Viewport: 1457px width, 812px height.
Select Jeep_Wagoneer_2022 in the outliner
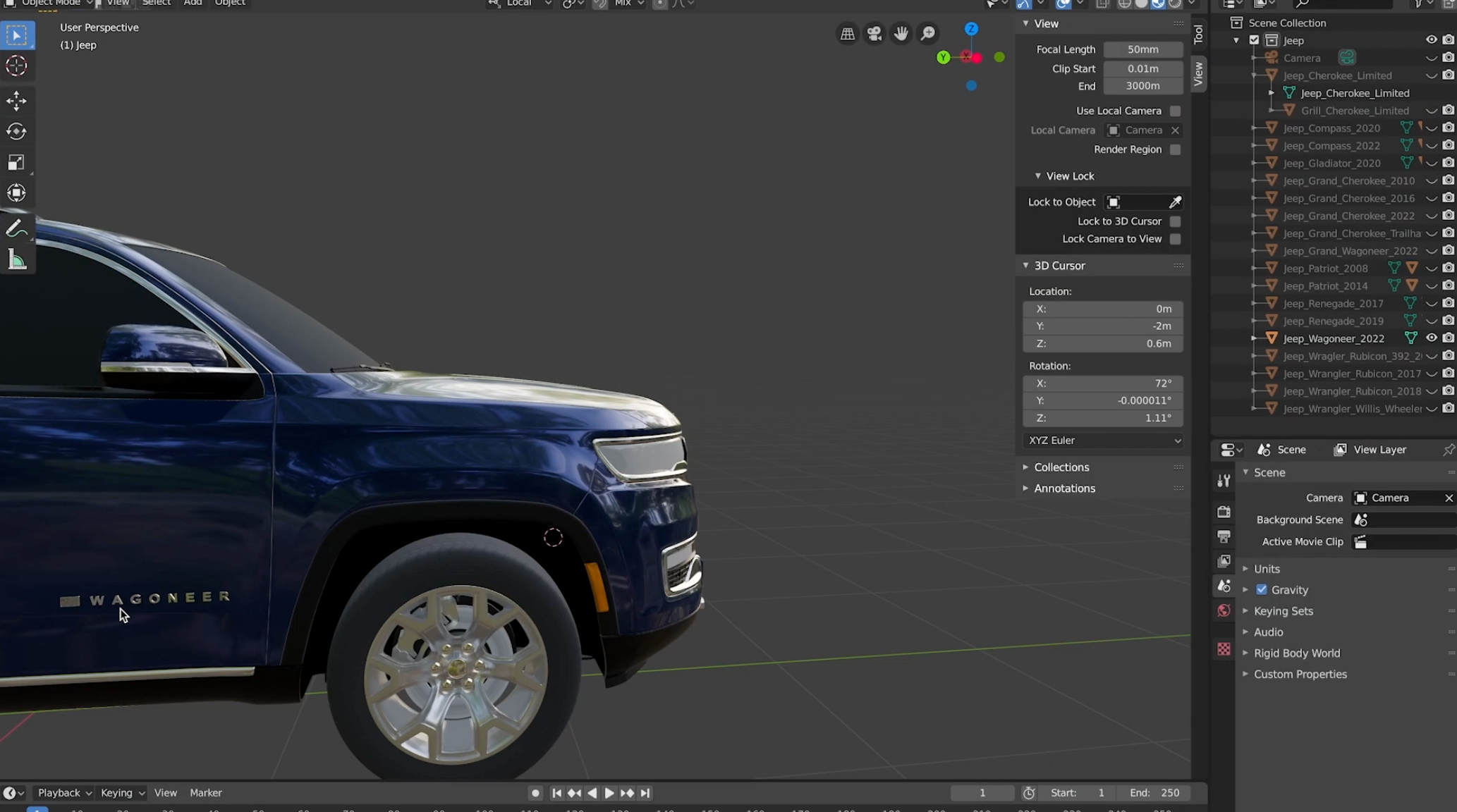[x=1334, y=338]
